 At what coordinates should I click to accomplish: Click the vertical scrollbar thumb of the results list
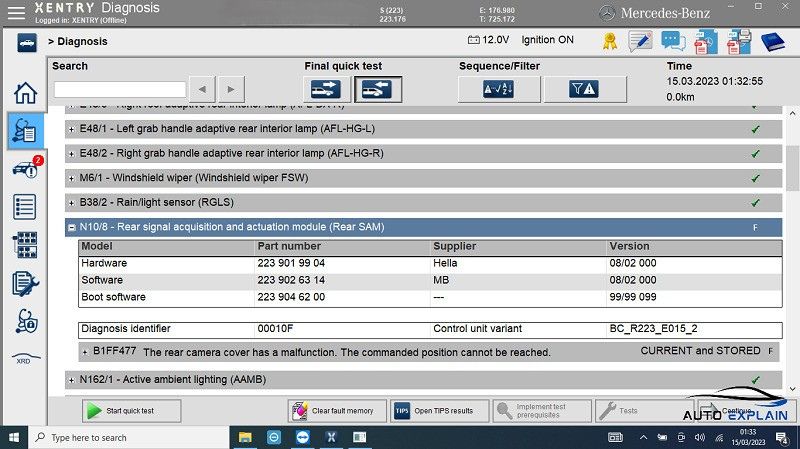[x=792, y=167]
